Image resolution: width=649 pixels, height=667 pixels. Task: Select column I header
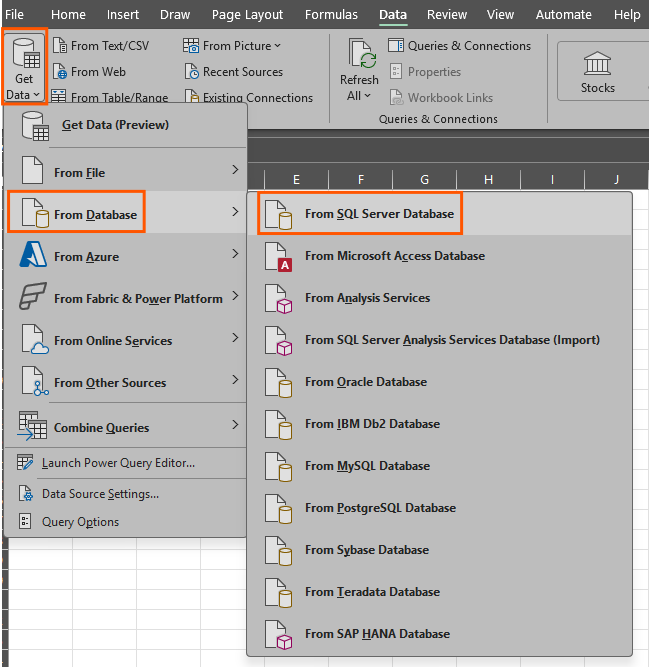(552, 180)
